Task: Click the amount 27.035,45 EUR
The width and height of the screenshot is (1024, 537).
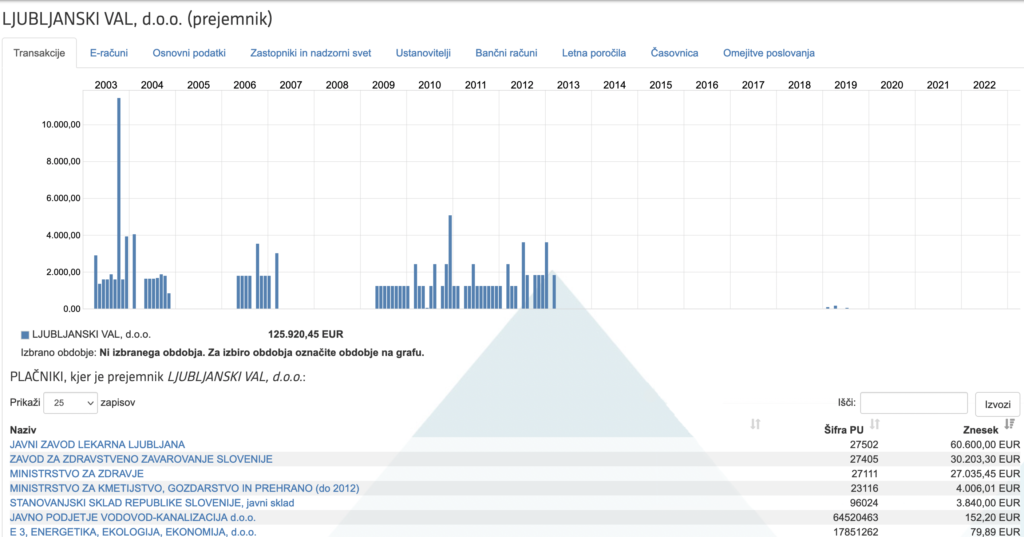Action: [985, 474]
